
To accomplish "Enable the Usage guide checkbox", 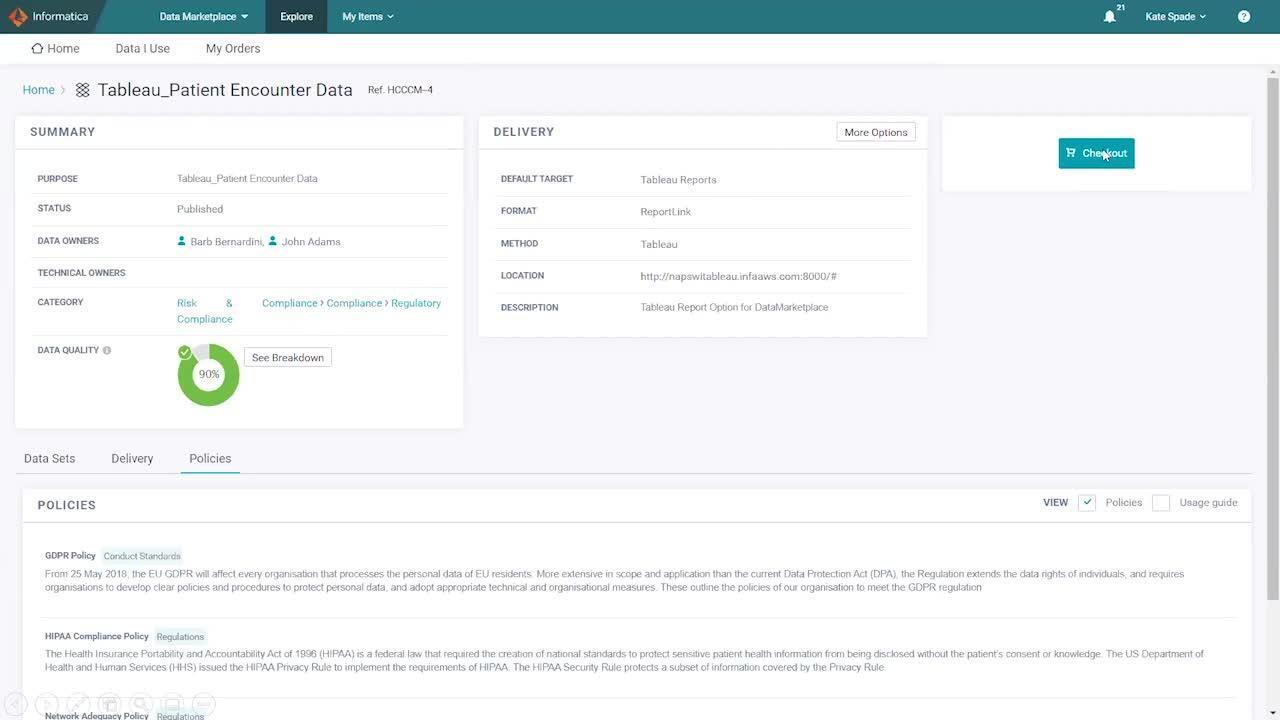I will pos(1161,503).
